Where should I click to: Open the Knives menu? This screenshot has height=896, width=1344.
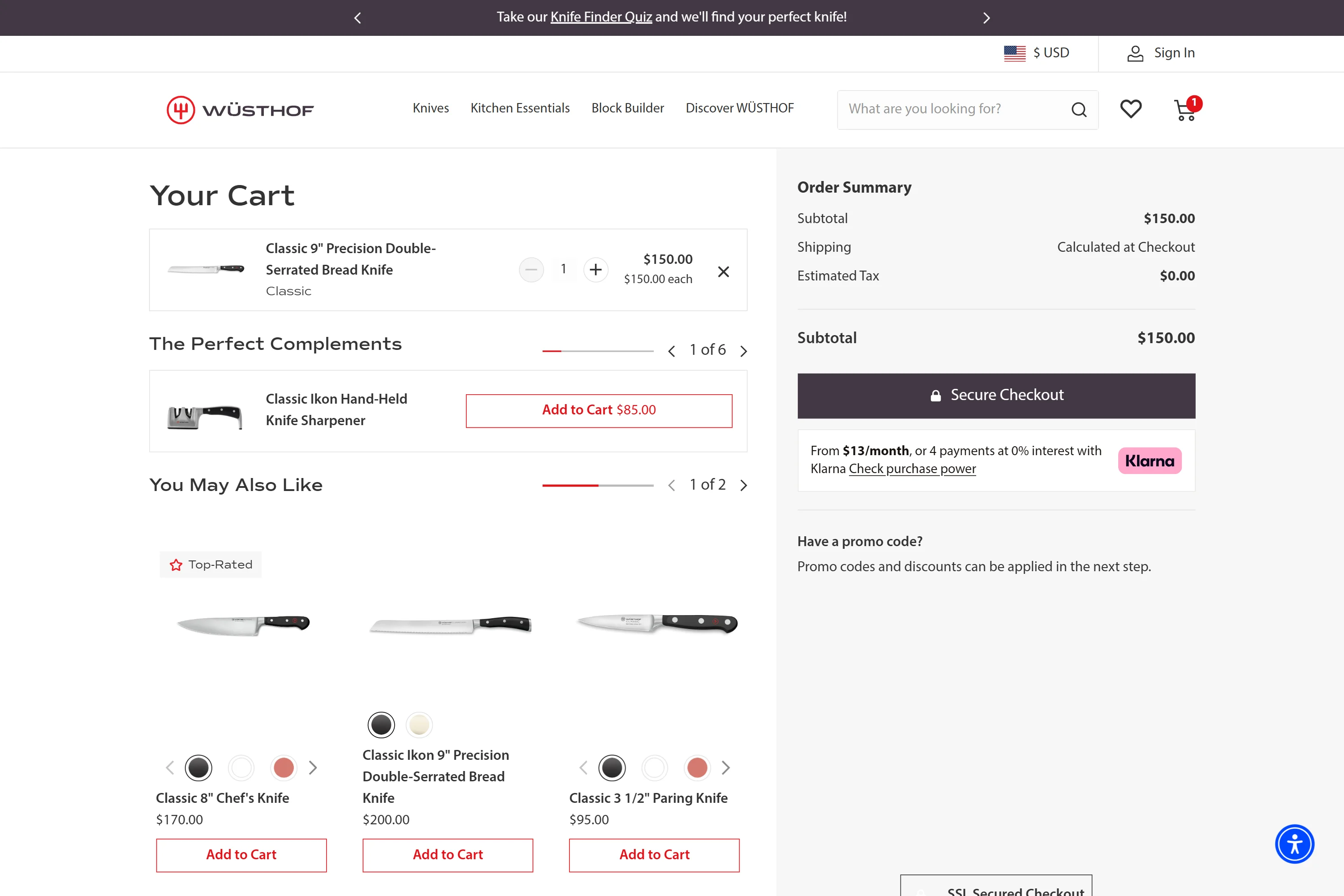click(x=430, y=108)
